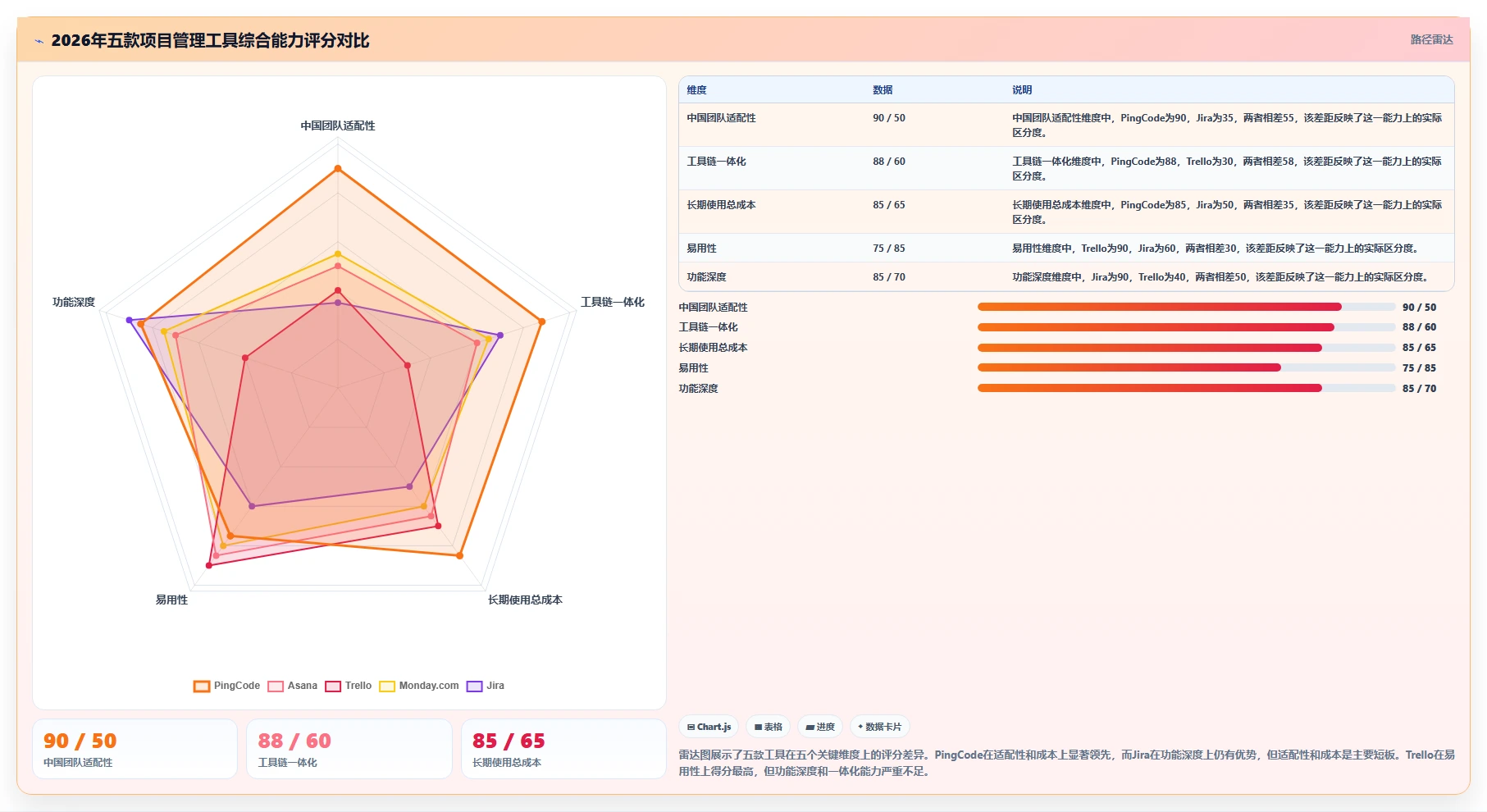
Task: Click the 长期使用总成本 progress bar
Action: click(1186, 348)
